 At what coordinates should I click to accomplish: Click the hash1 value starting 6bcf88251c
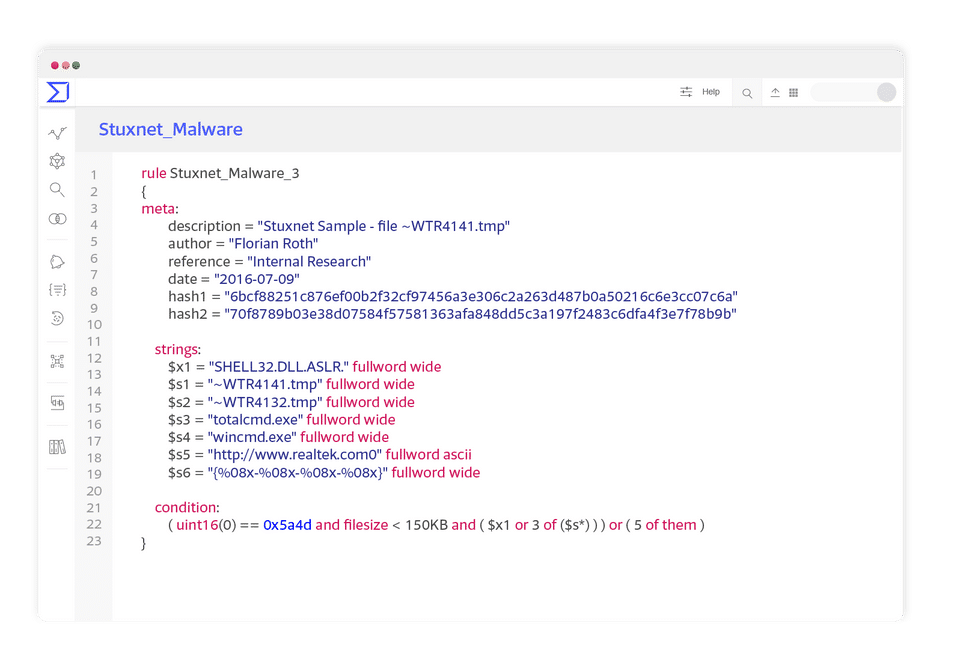point(481,296)
